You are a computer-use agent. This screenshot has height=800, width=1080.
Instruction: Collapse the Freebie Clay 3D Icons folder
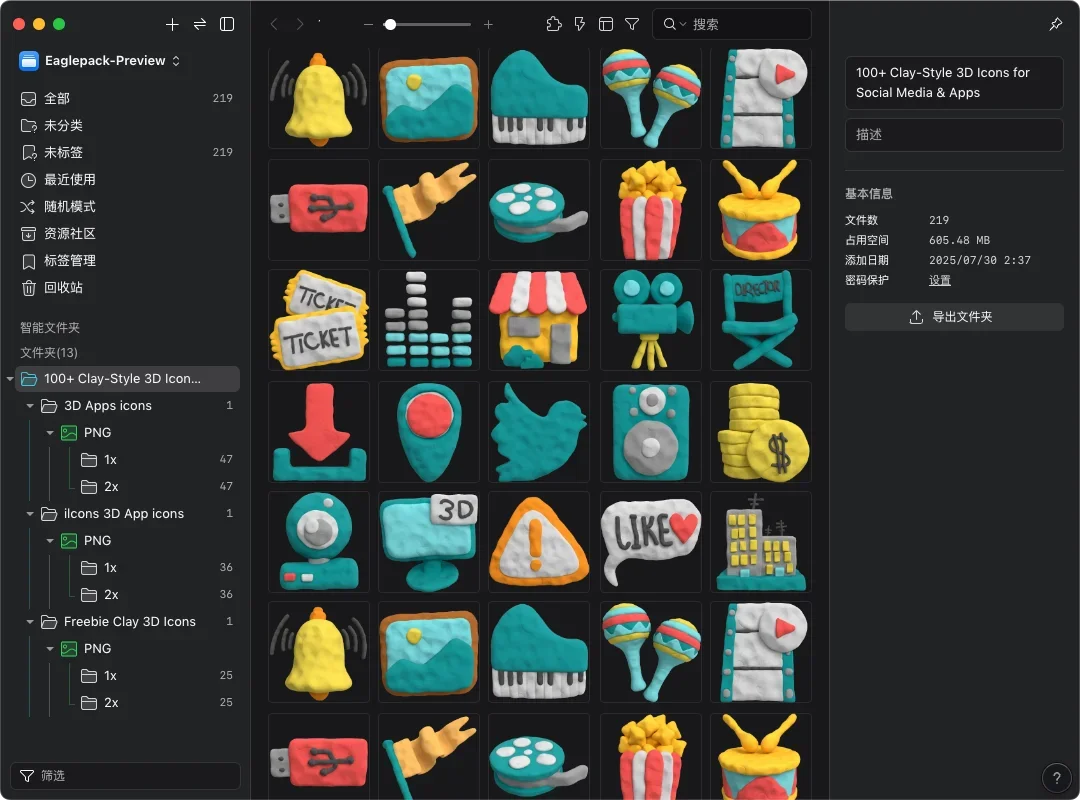pos(30,622)
